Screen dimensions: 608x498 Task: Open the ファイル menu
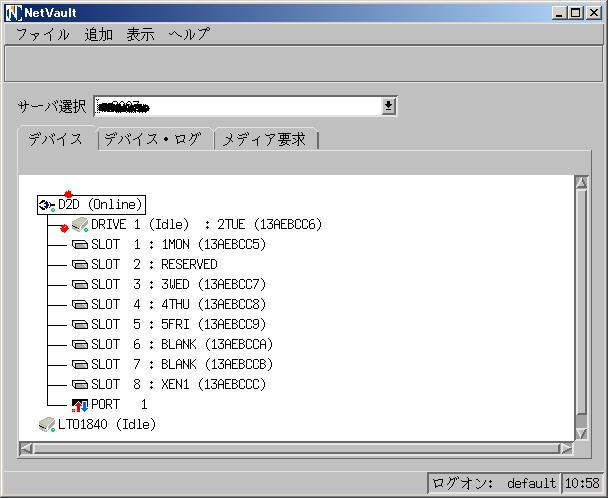point(43,35)
